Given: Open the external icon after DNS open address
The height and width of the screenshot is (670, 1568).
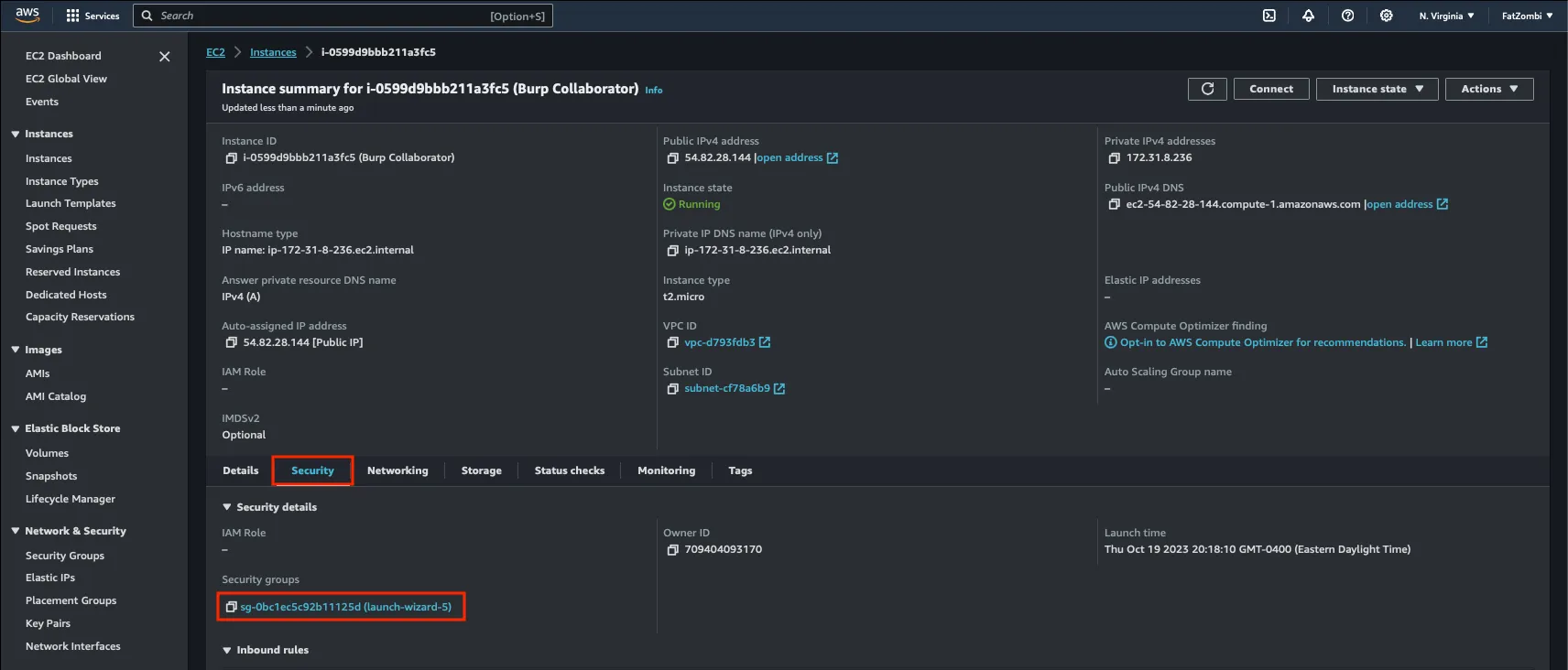Looking at the screenshot, I should point(1443,204).
